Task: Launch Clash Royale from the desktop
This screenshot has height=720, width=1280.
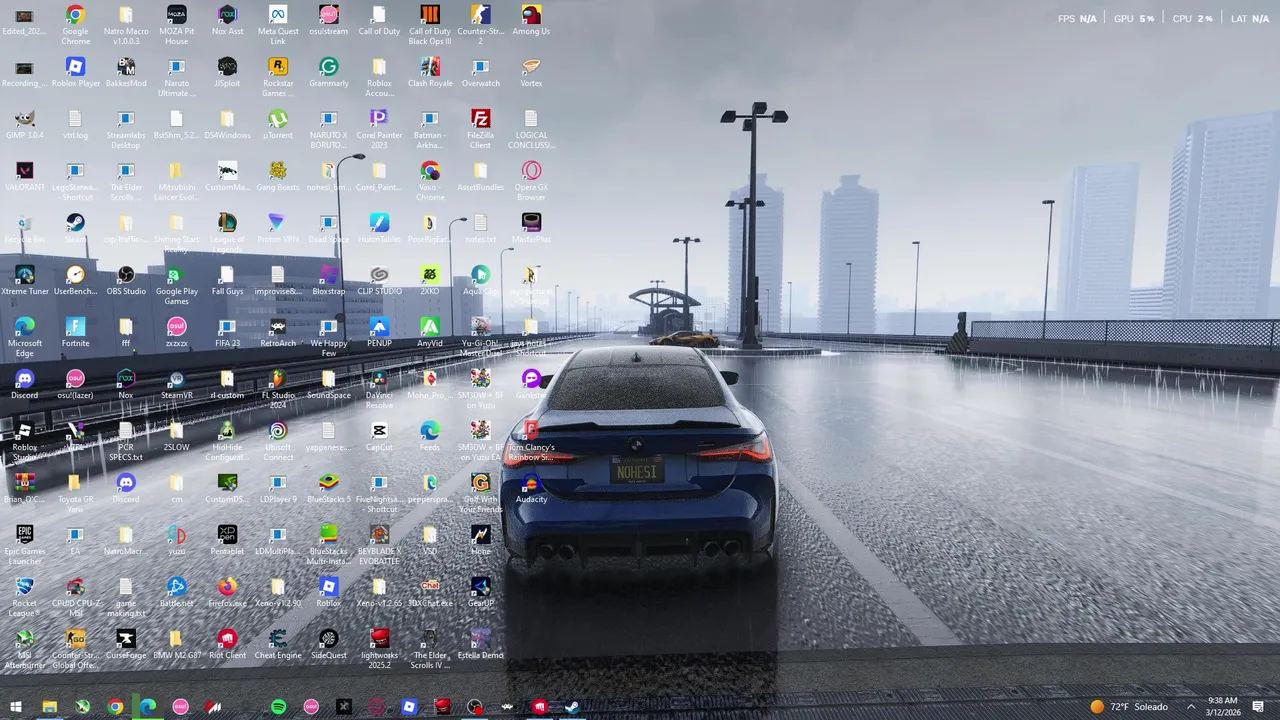Action: pyautogui.click(x=430, y=72)
